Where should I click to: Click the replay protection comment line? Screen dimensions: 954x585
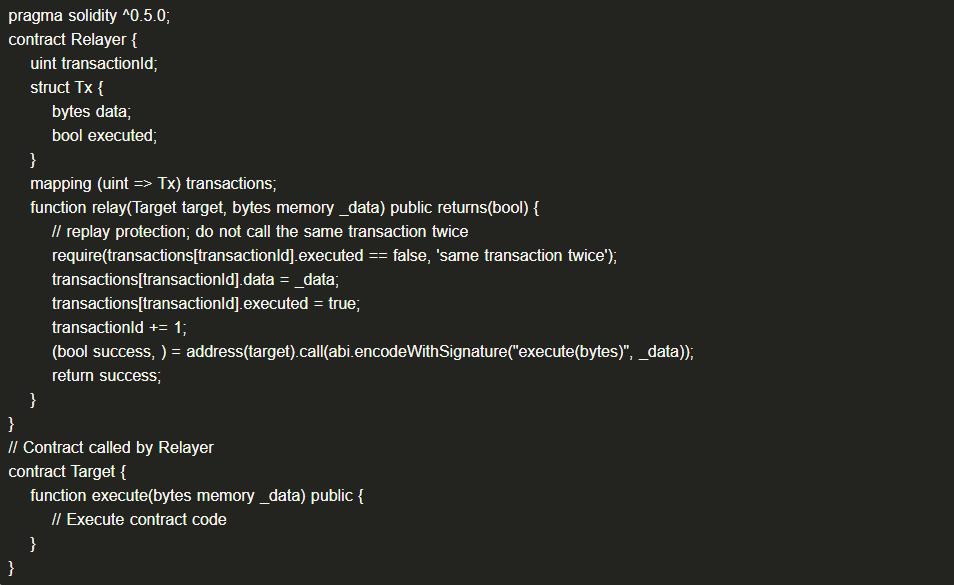(x=260, y=232)
